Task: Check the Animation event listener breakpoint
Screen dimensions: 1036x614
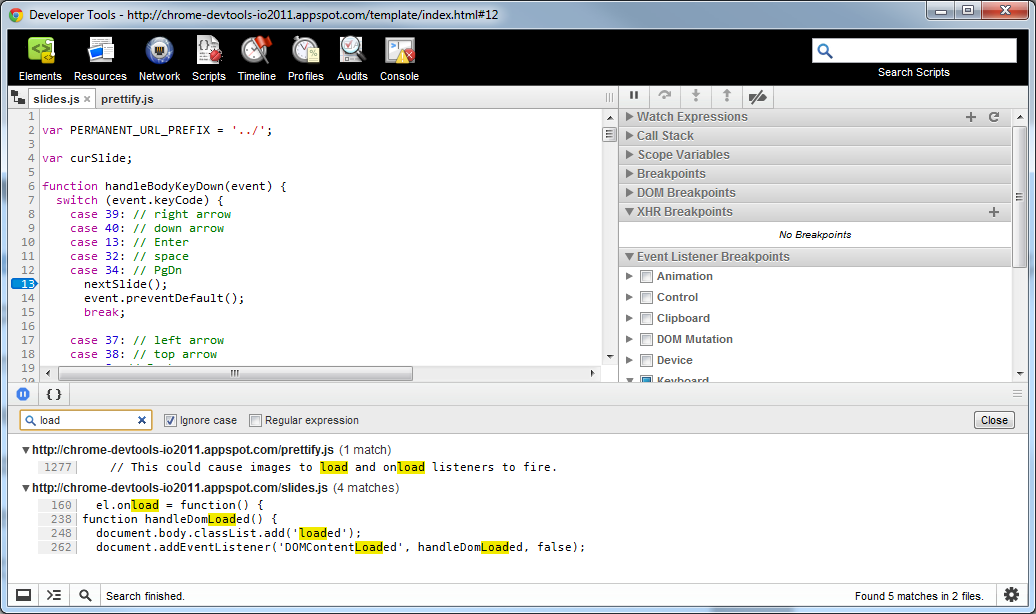Action: (x=647, y=276)
